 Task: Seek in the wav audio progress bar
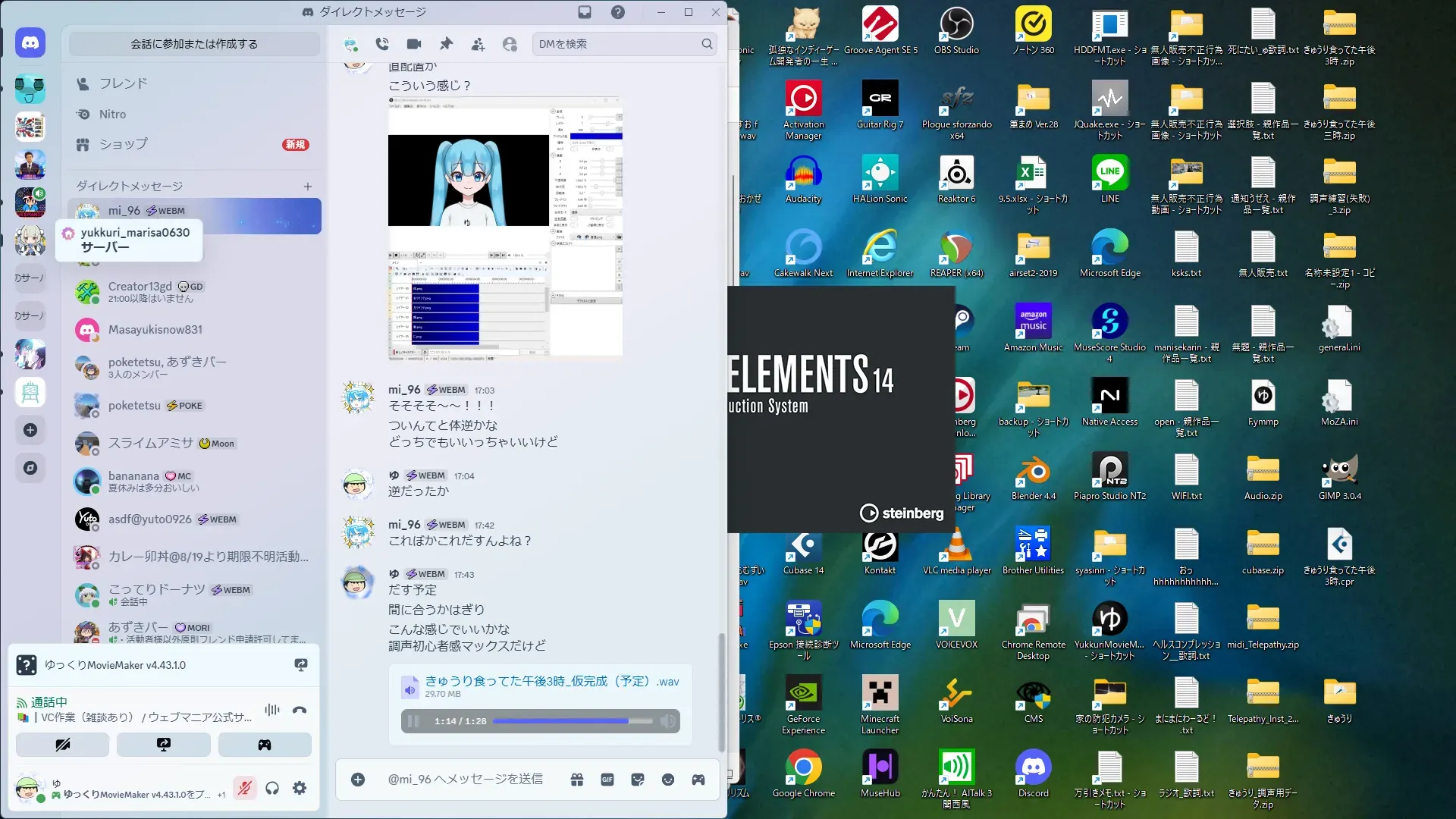click(573, 721)
